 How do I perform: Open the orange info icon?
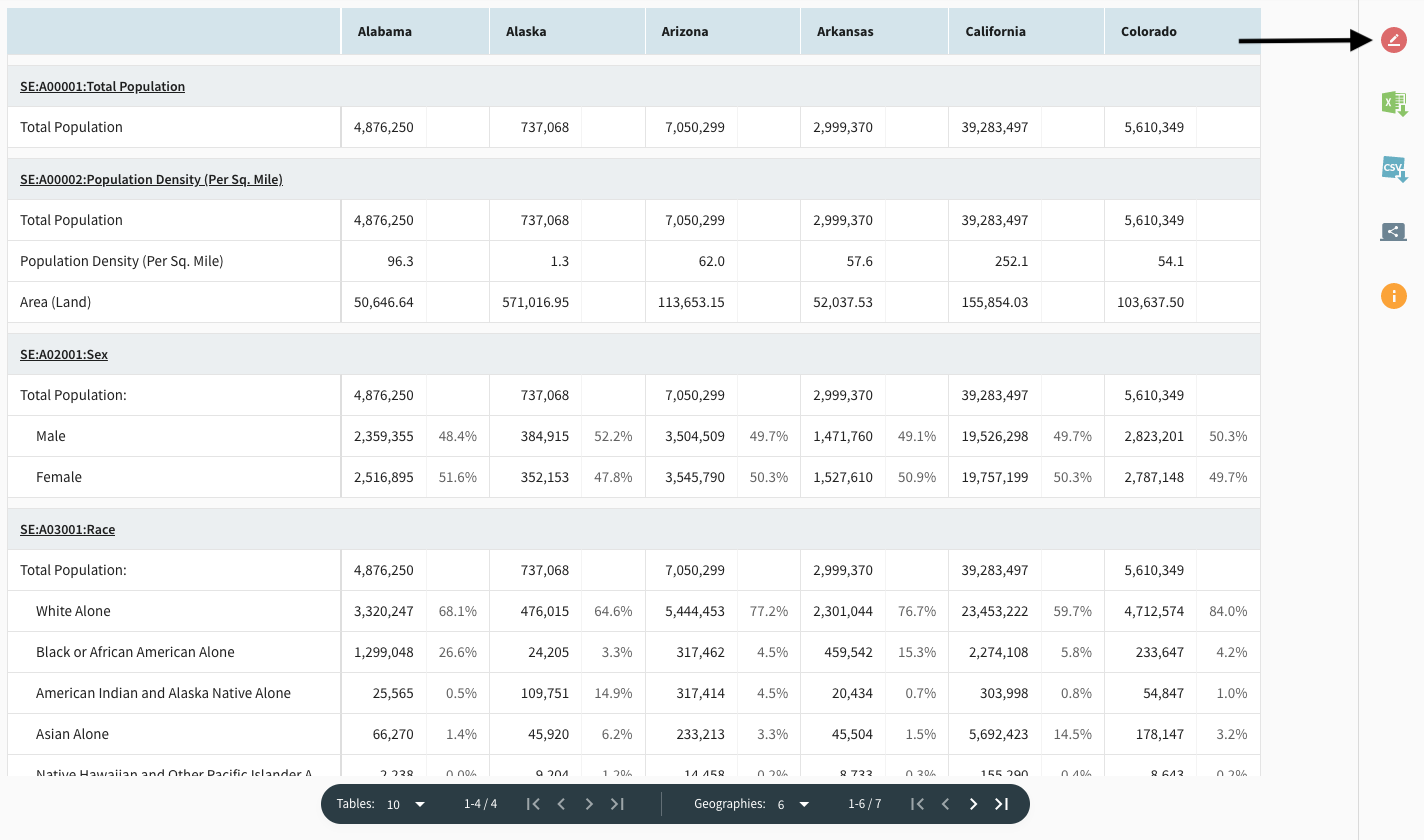1393,296
